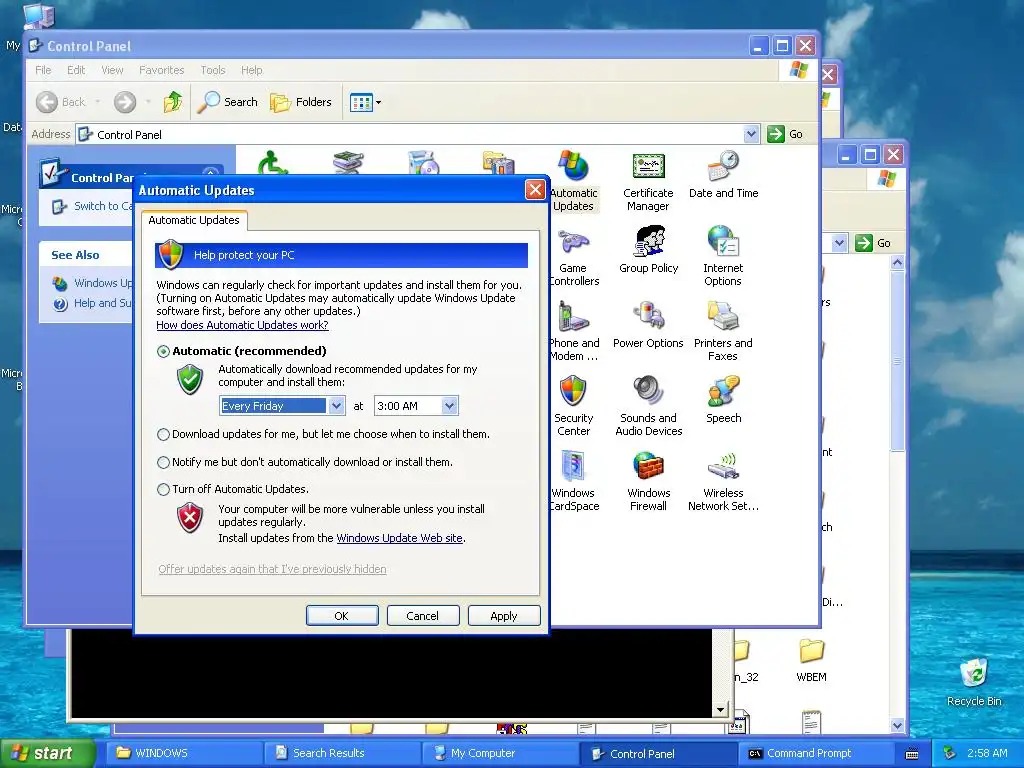The image size is (1024, 768).
Task: Open Game Controllers icon
Action: 573,257
